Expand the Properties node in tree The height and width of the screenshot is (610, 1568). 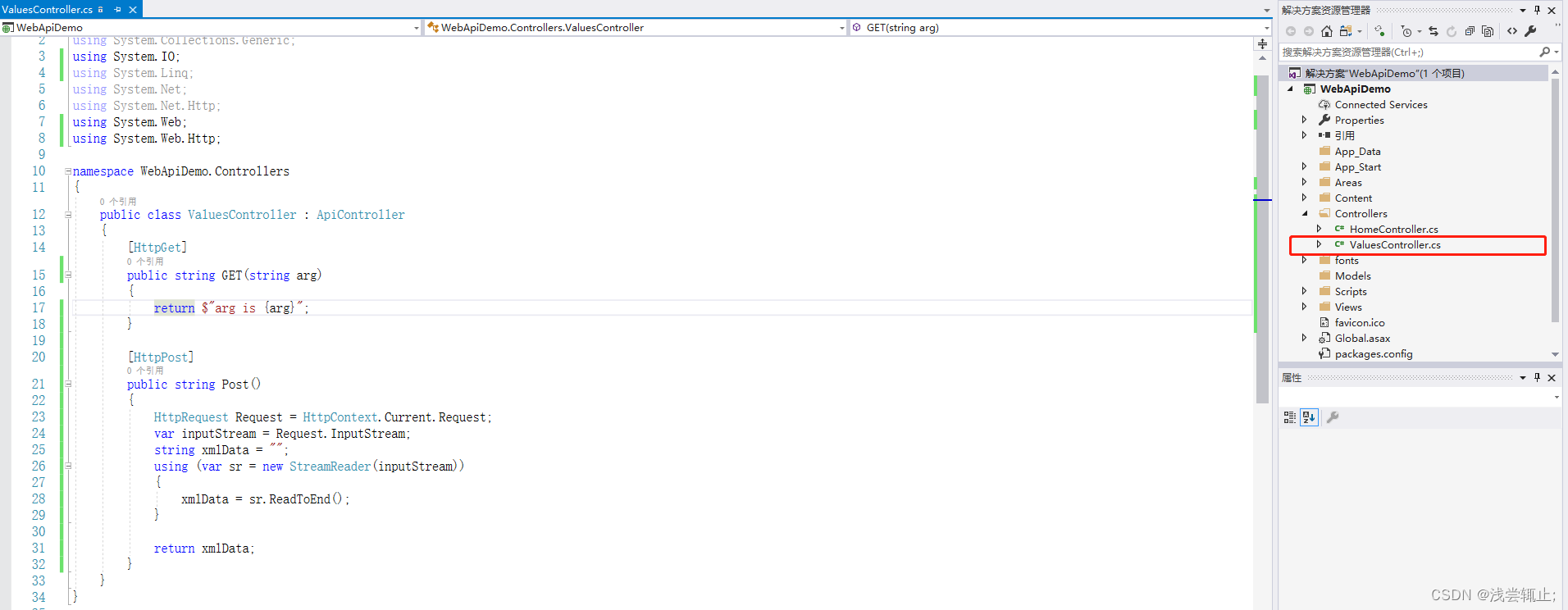[1305, 120]
